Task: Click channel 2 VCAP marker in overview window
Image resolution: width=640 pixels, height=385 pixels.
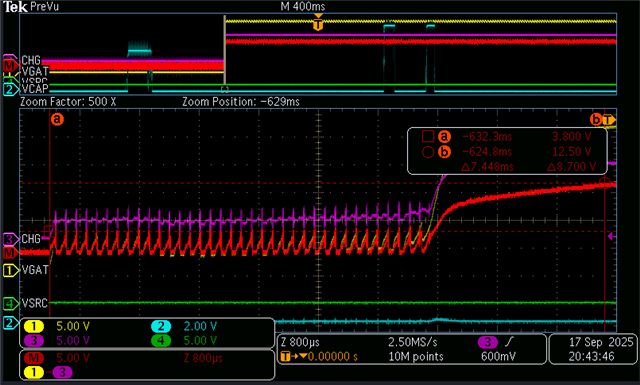Action: tap(11, 89)
